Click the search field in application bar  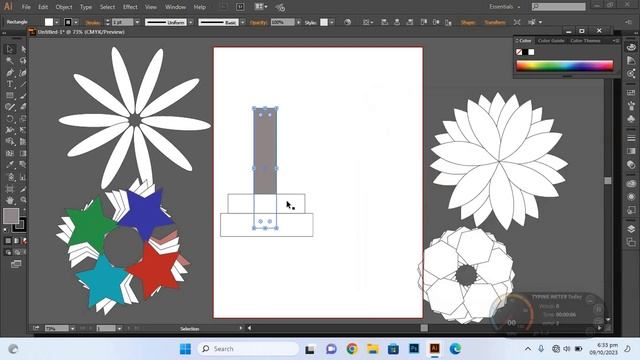(558, 7)
